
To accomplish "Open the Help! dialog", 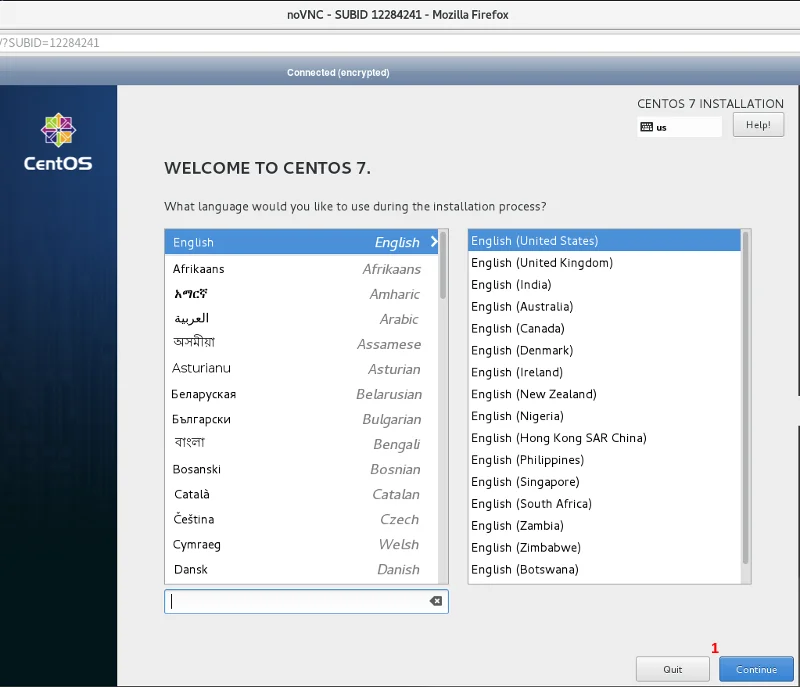I will (x=758, y=125).
